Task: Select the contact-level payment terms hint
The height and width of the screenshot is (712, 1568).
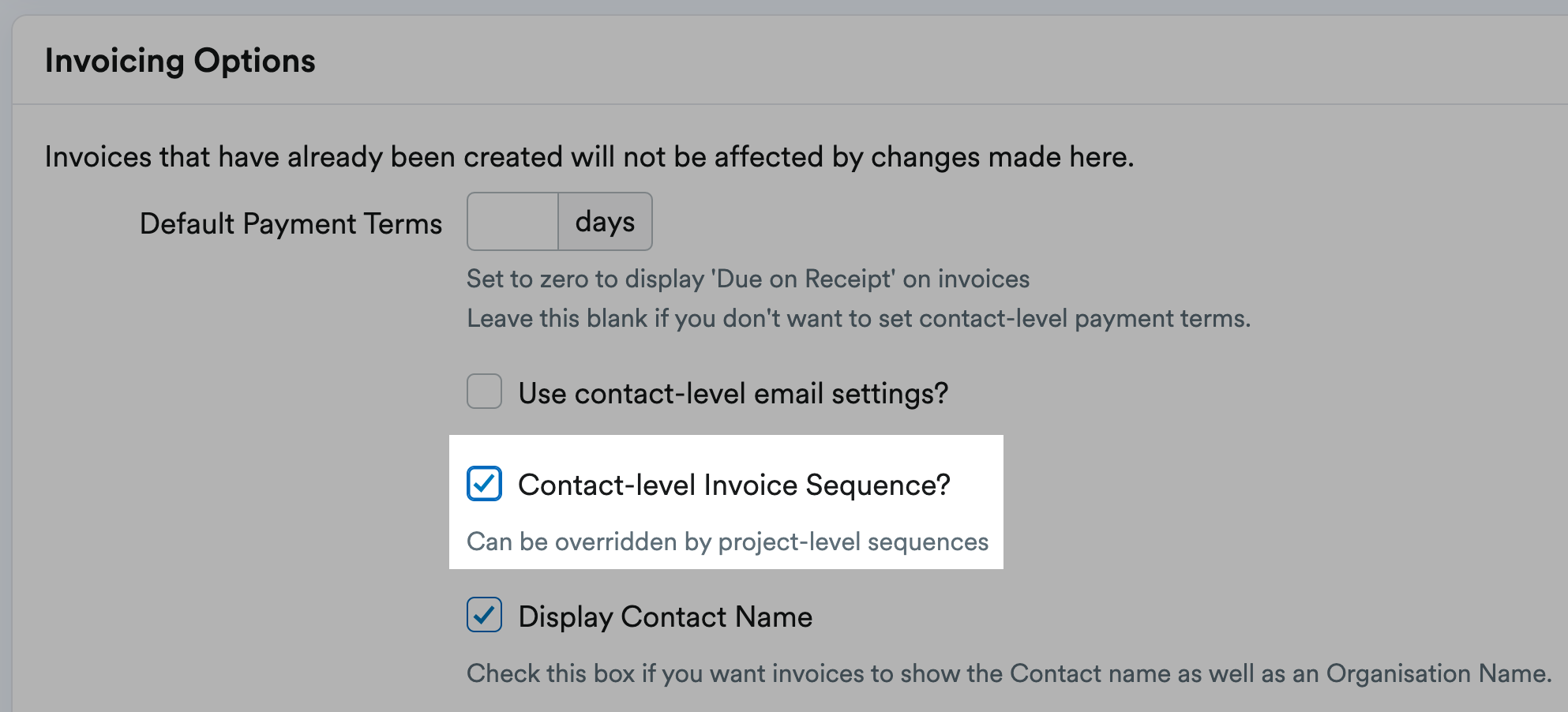Action: 859,318
